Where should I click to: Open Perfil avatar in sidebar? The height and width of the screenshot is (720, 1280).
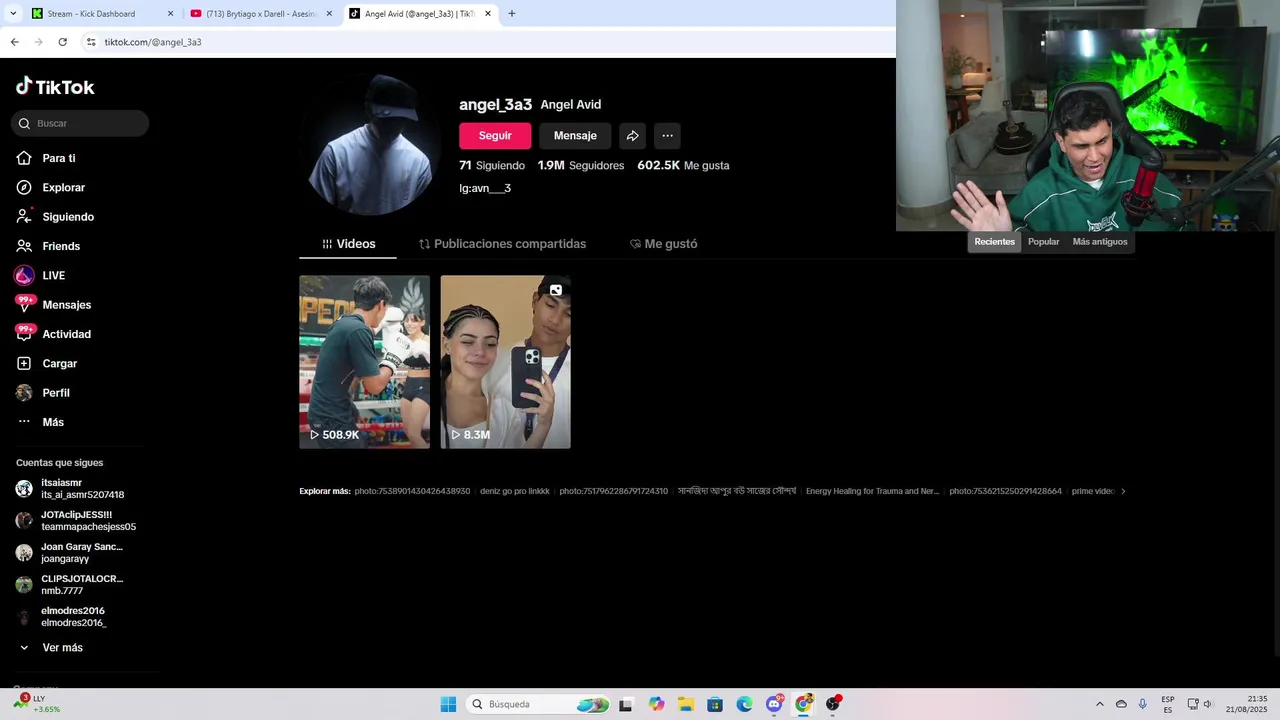tap(24, 393)
